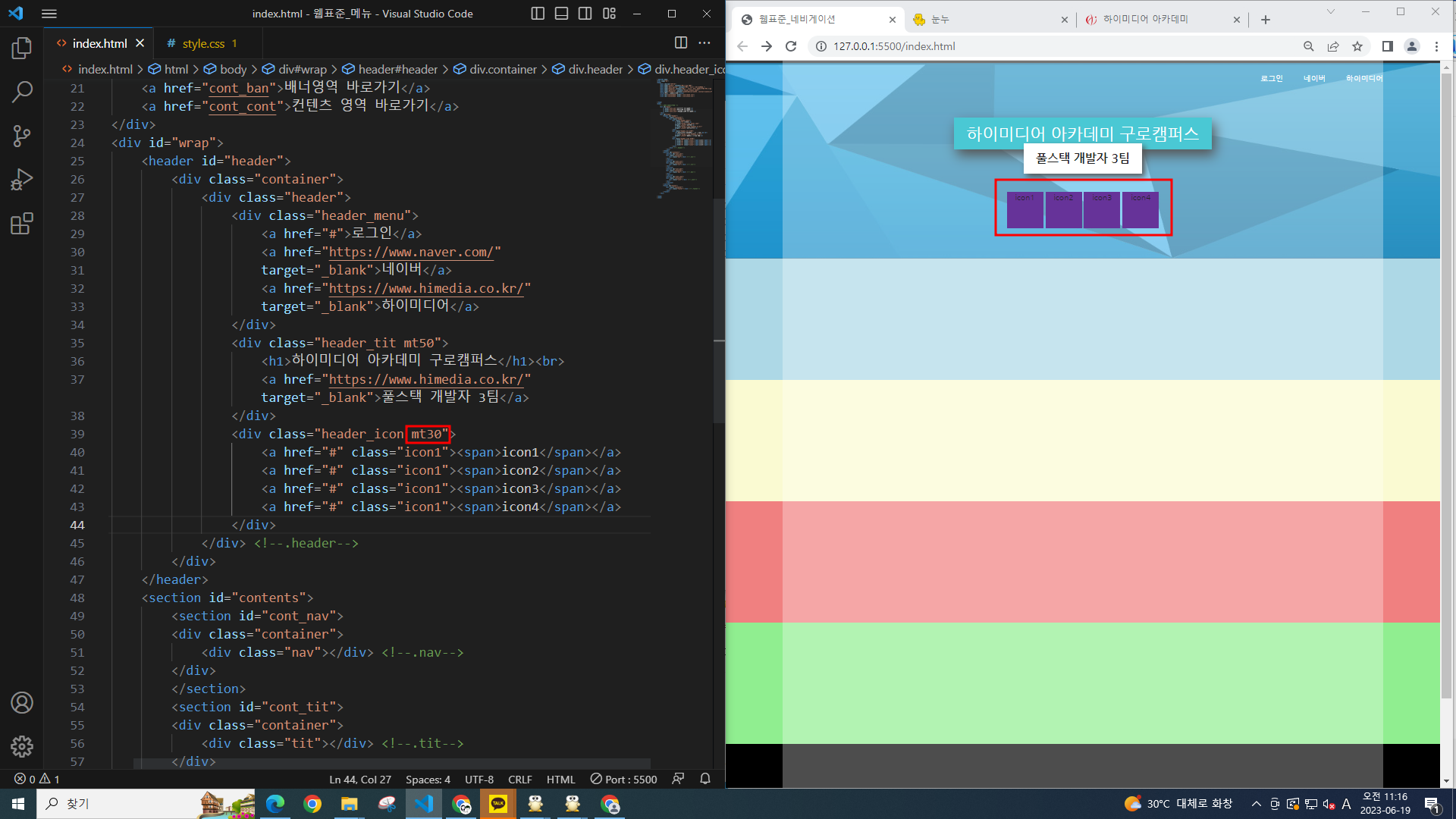The width and height of the screenshot is (1456, 819).
Task: Switch to the style.css editor tab
Action: point(203,43)
